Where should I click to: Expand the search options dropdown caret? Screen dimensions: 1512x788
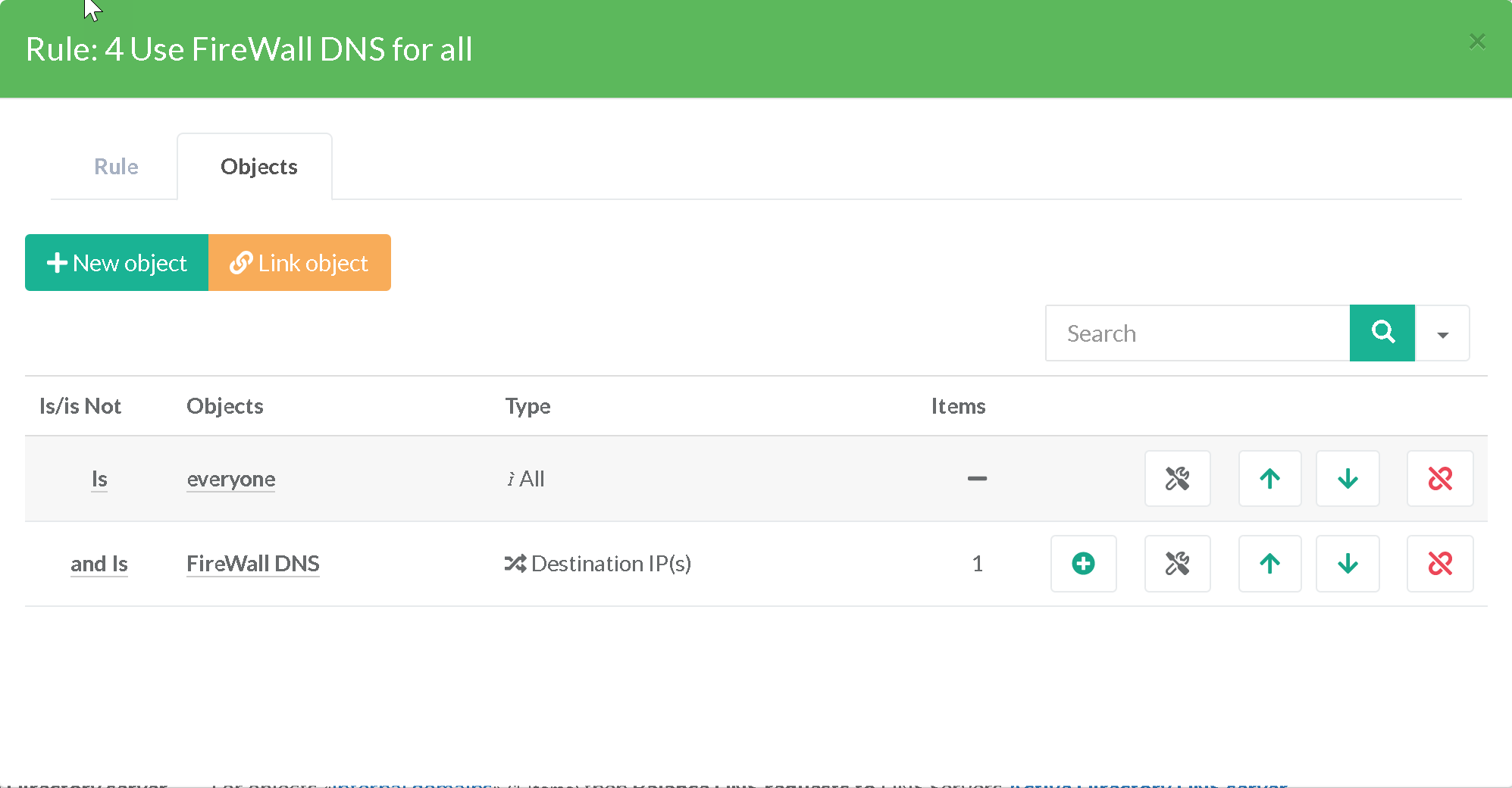coord(1442,334)
